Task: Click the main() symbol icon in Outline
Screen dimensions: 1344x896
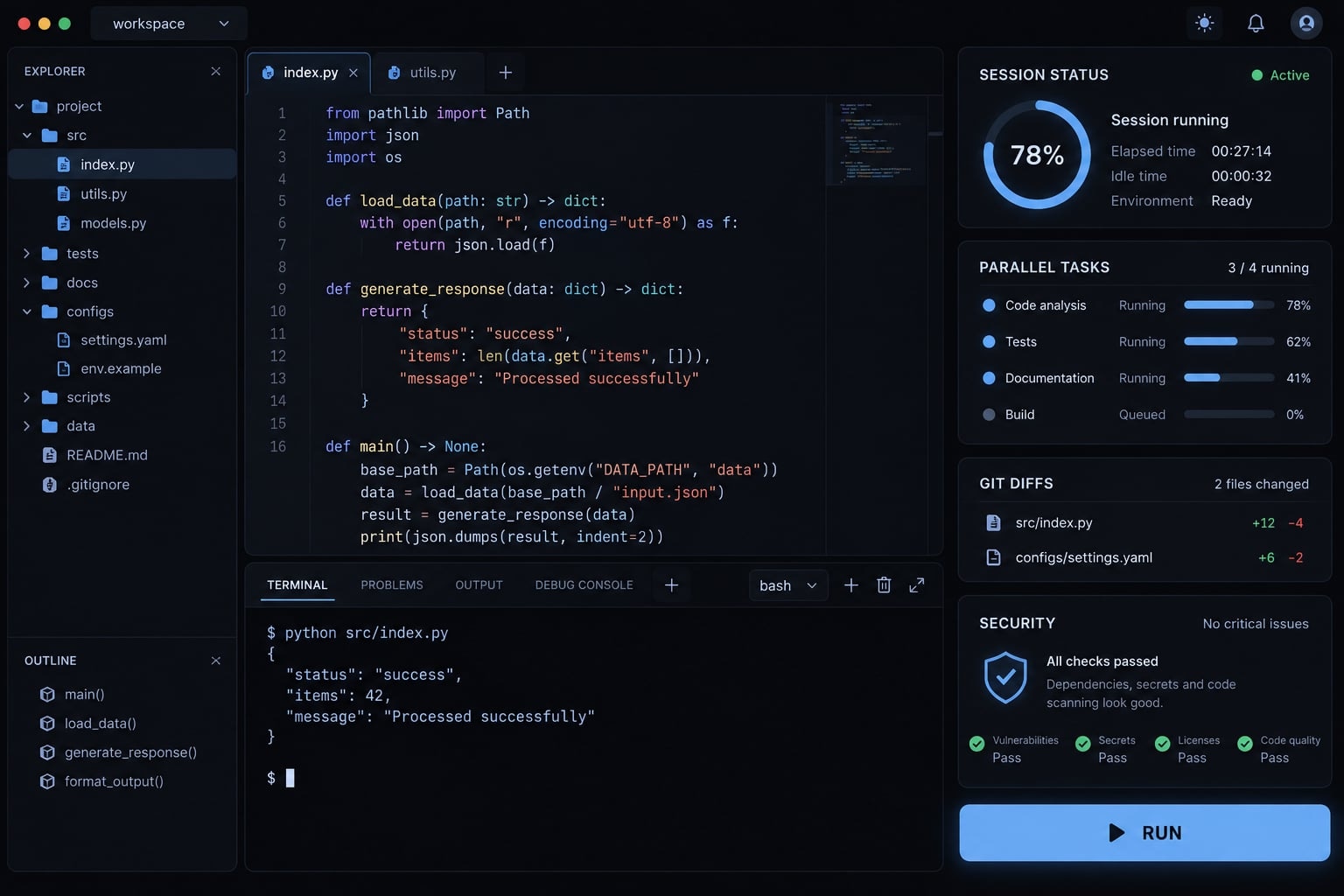Action: pyautogui.click(x=48, y=694)
